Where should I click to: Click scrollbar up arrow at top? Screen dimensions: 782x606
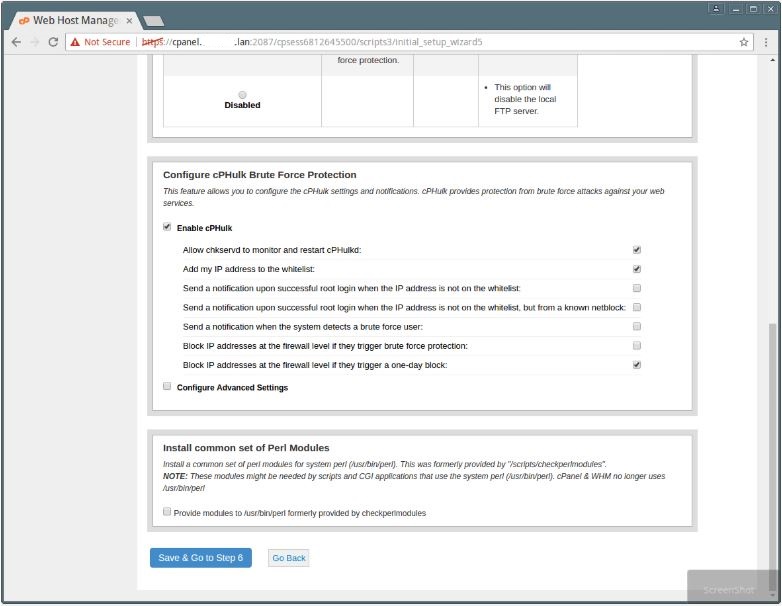click(x=773, y=60)
